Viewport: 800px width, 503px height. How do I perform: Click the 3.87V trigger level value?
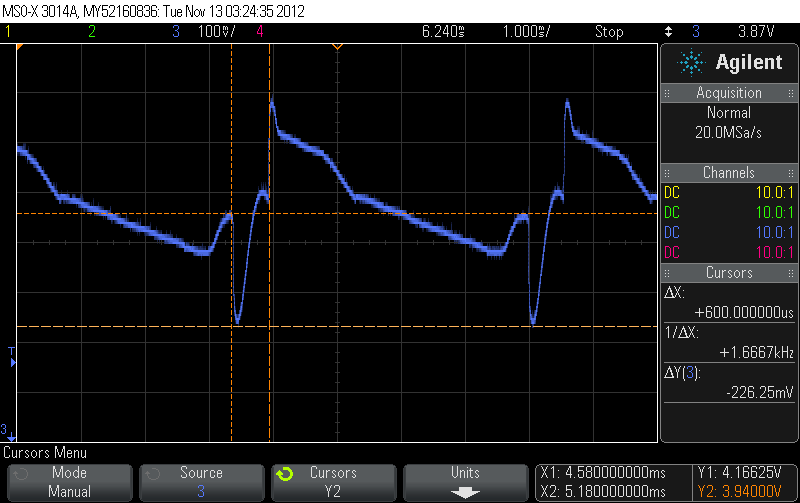[756, 32]
